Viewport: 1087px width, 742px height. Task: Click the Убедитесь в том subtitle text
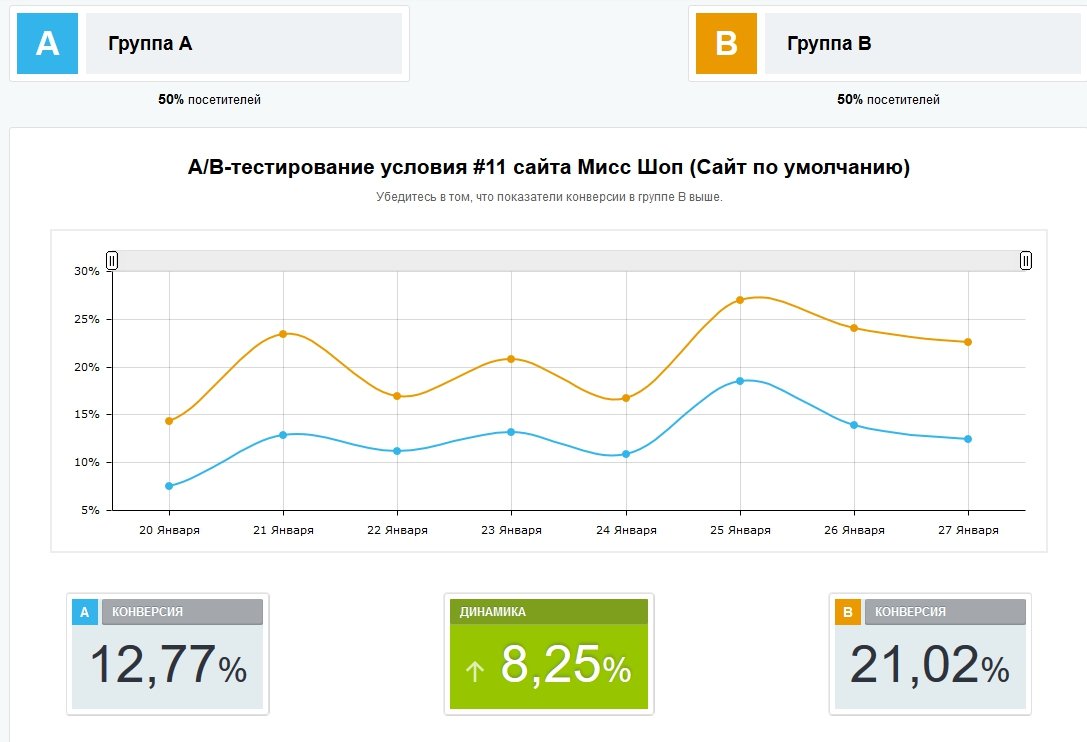[x=549, y=197]
